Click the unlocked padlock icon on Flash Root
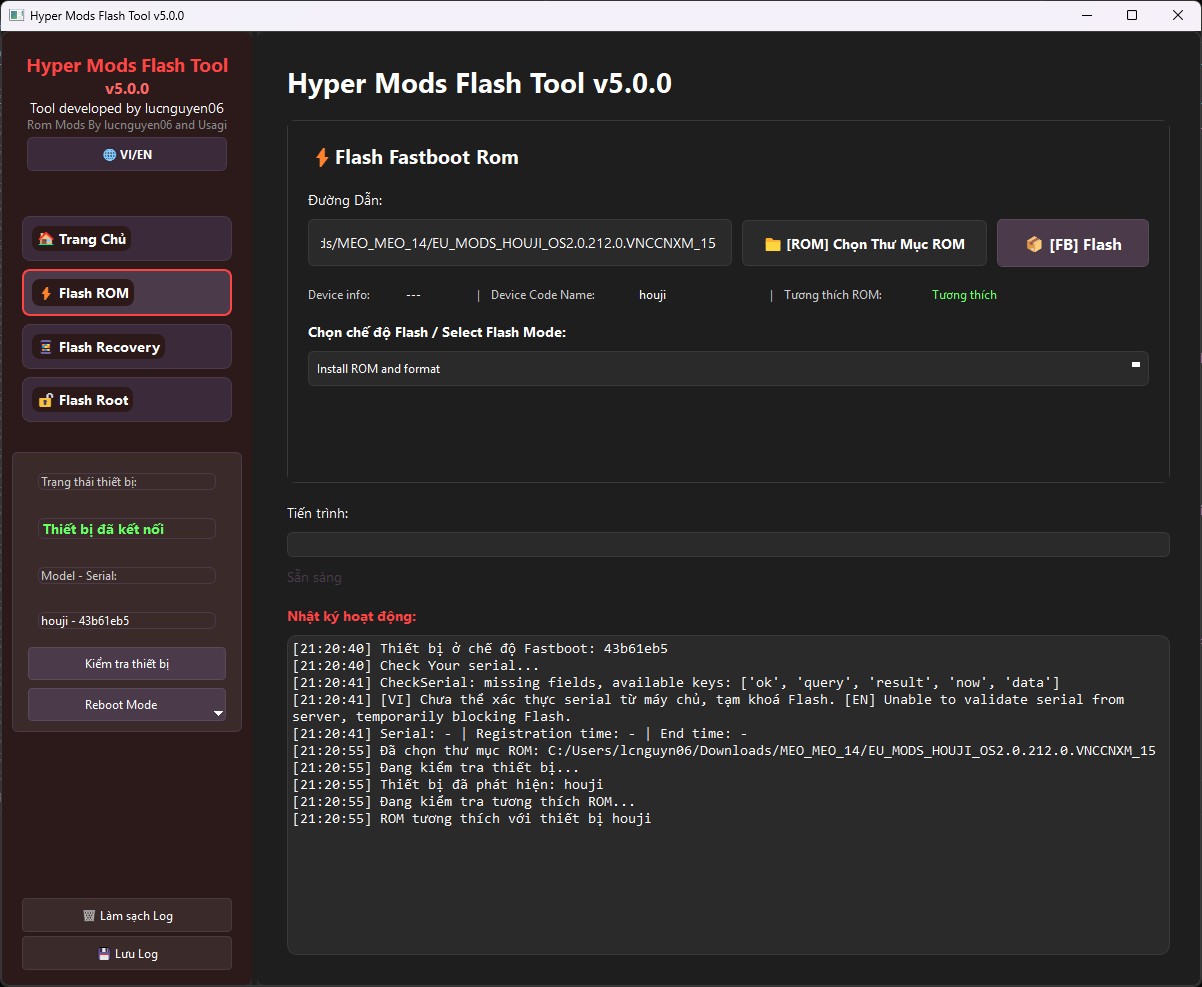1202x987 pixels. point(46,400)
